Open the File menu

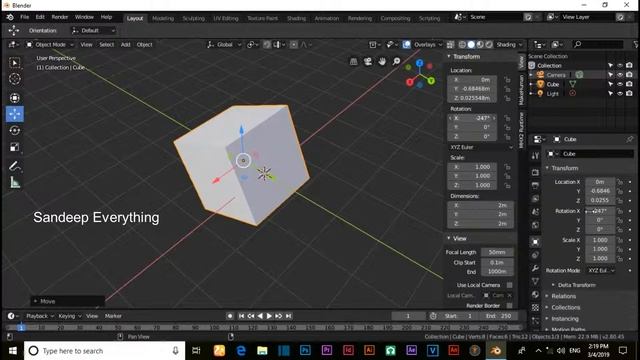pyautogui.click(x=24, y=17)
